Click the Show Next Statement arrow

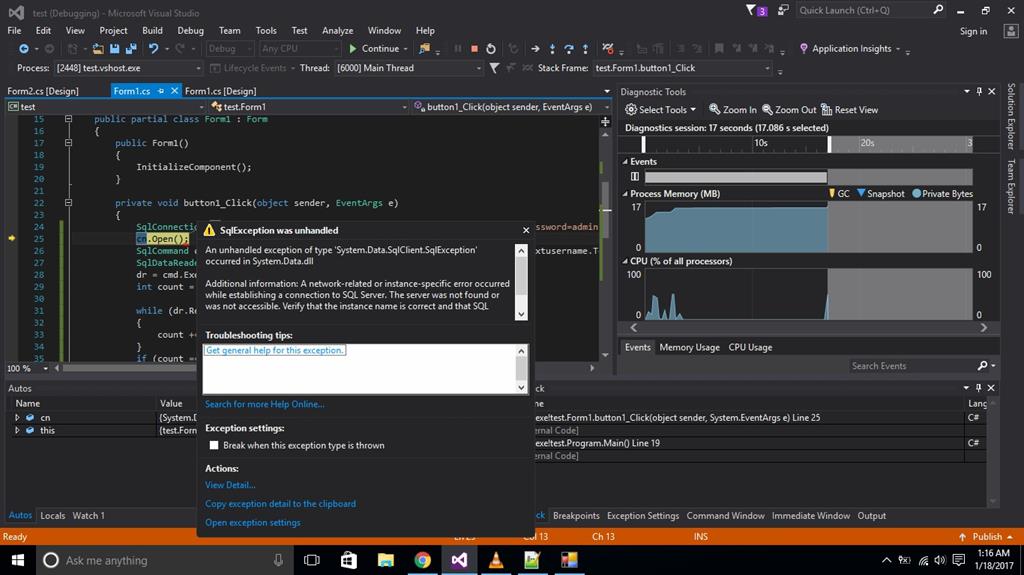[x=535, y=49]
